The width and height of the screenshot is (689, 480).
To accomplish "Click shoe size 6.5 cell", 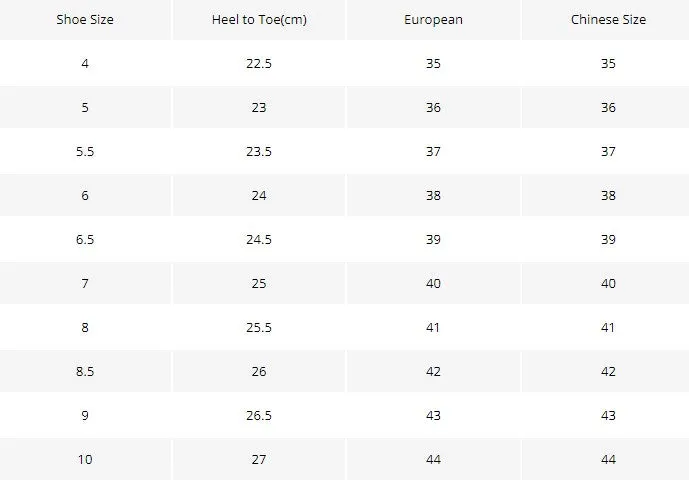I will point(85,240).
